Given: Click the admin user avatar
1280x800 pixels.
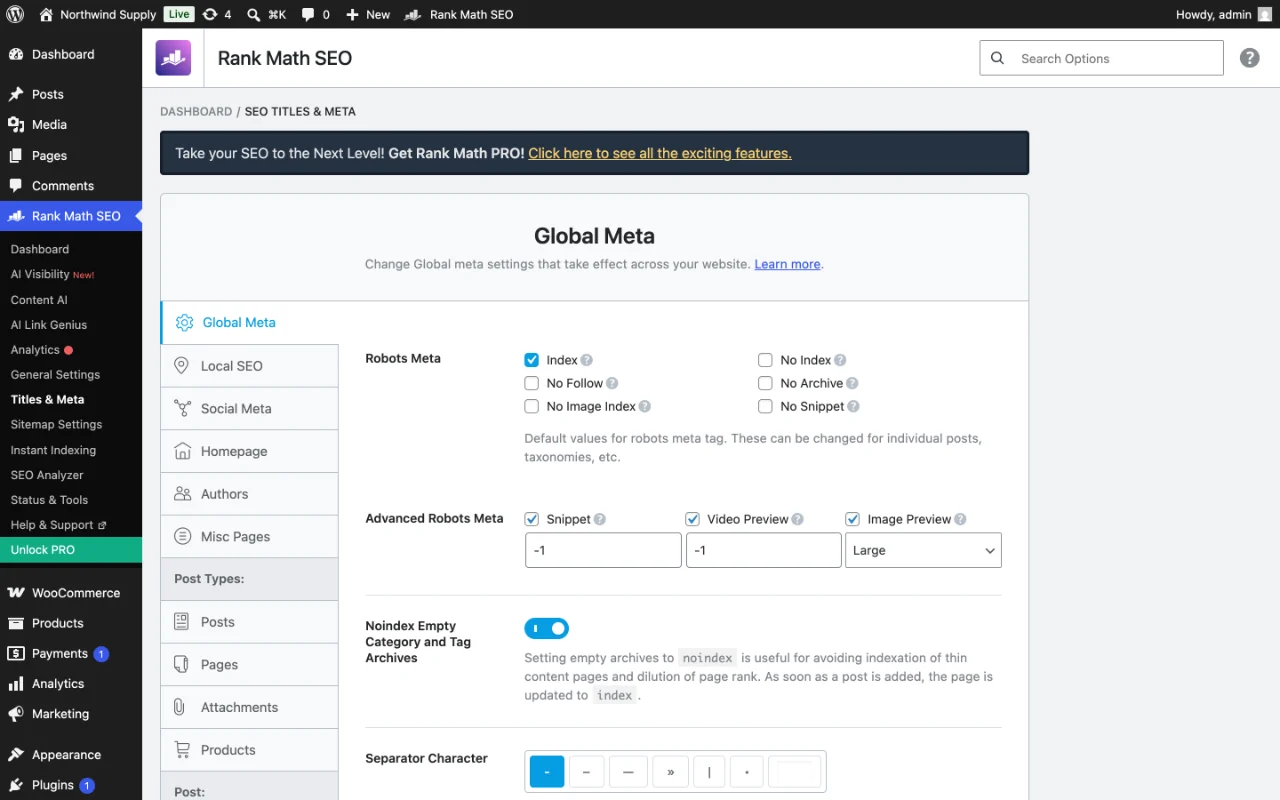Looking at the screenshot, I should pyautogui.click(x=1265, y=14).
